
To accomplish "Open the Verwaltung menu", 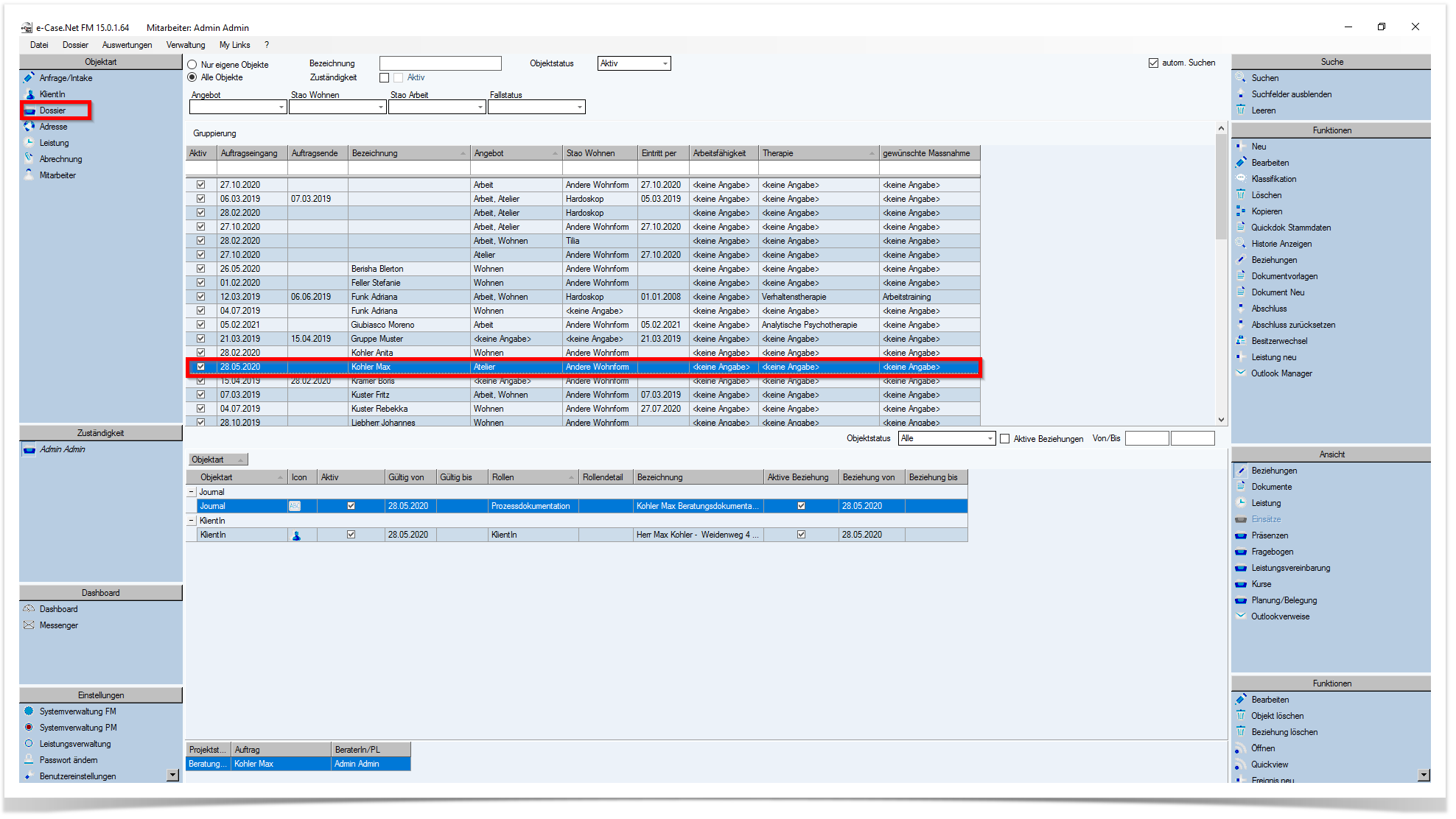I will click(186, 45).
